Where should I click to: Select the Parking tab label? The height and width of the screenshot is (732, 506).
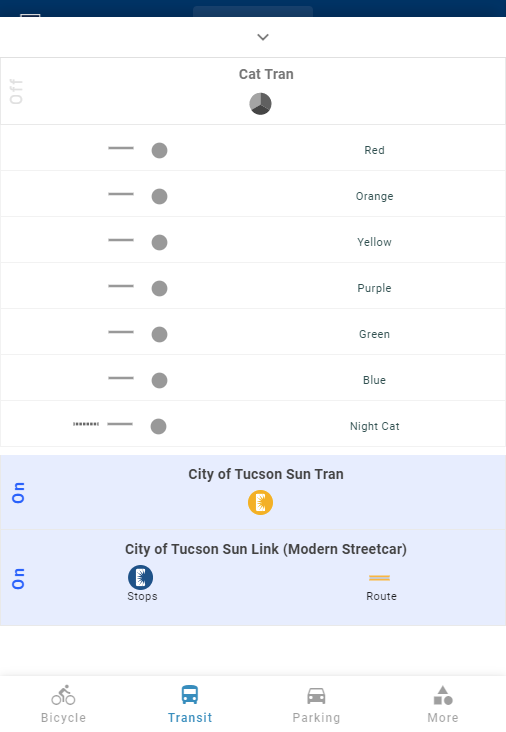(x=316, y=718)
